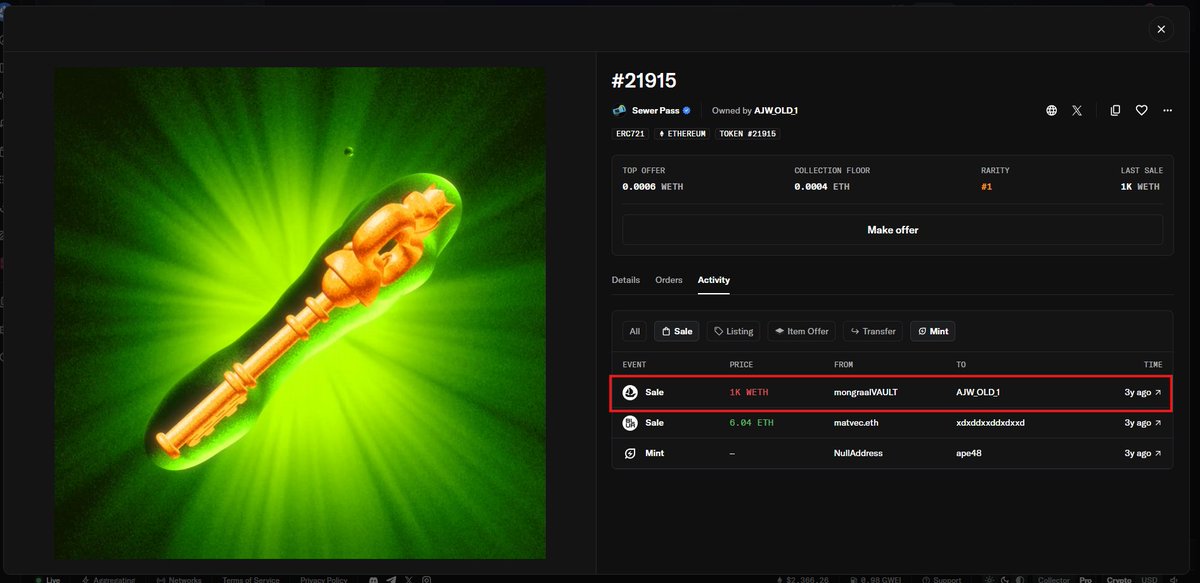Image resolution: width=1200 pixels, height=583 pixels.
Task: Open Privacy Policy in the footer
Action: 324,580
